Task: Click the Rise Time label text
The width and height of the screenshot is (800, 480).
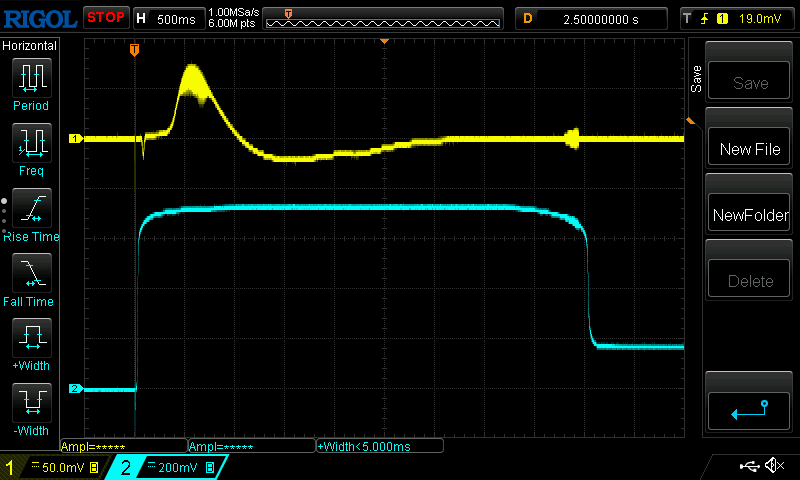Action: 32,237
